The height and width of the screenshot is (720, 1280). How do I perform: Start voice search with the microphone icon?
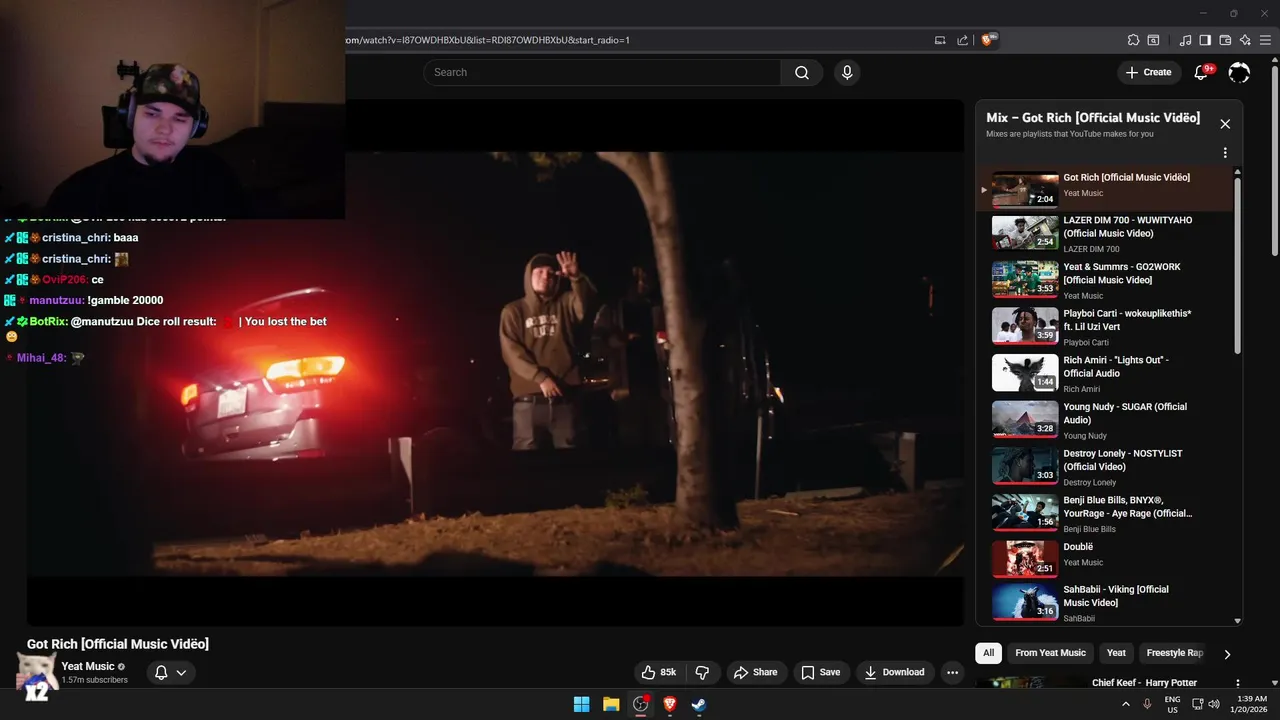847,72
